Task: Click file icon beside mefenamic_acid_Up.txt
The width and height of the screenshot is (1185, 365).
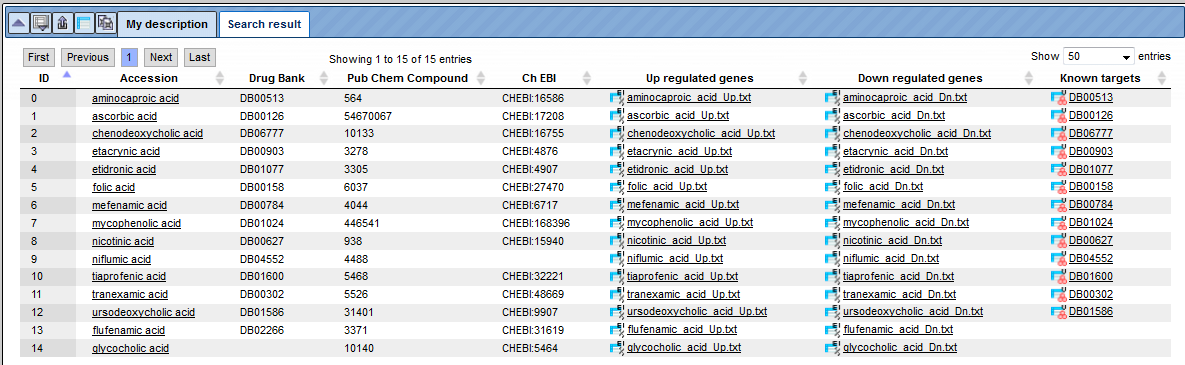Action: tap(617, 205)
